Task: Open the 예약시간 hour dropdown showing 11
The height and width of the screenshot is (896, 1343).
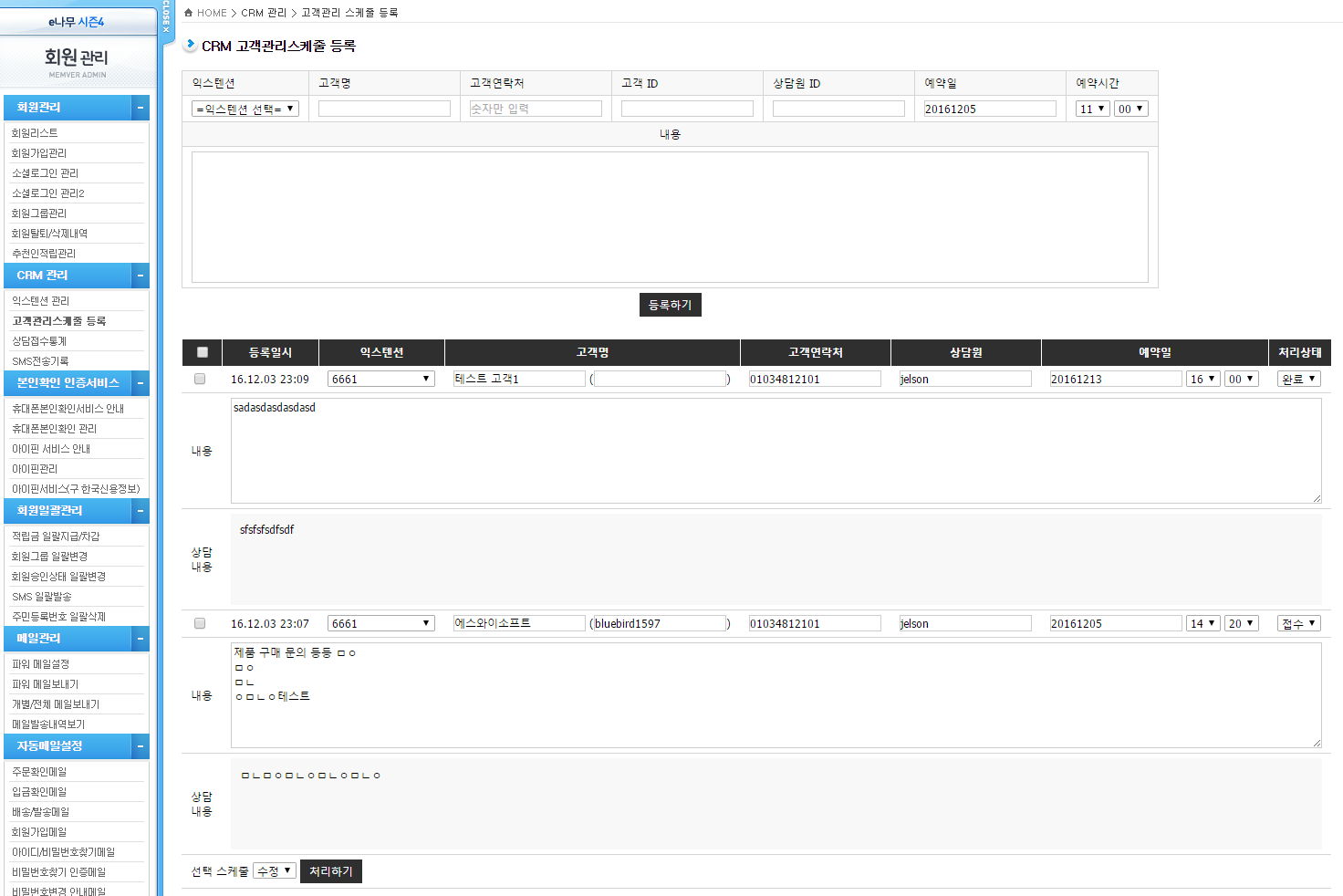Action: [x=1091, y=109]
